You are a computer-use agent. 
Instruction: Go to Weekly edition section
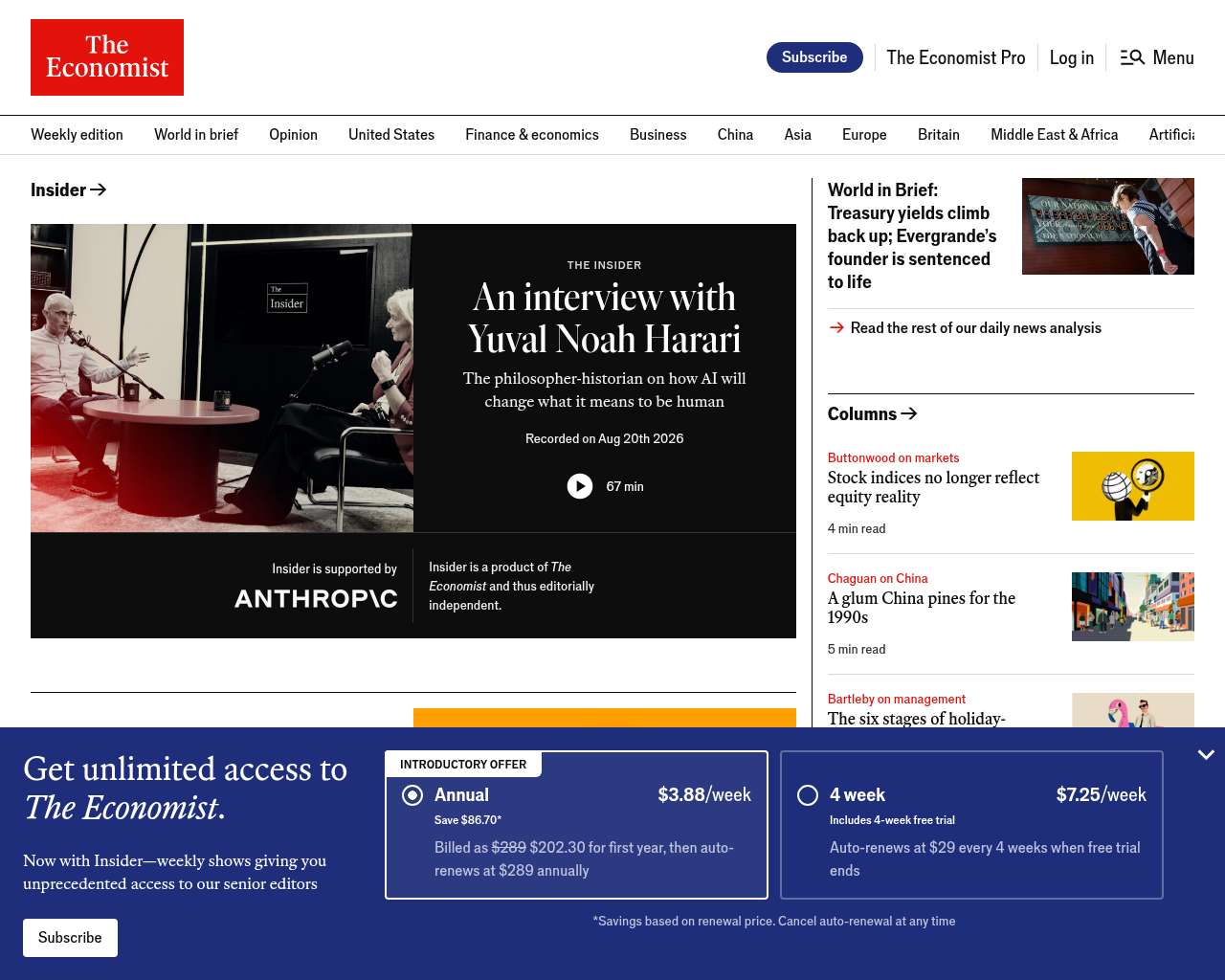click(77, 135)
